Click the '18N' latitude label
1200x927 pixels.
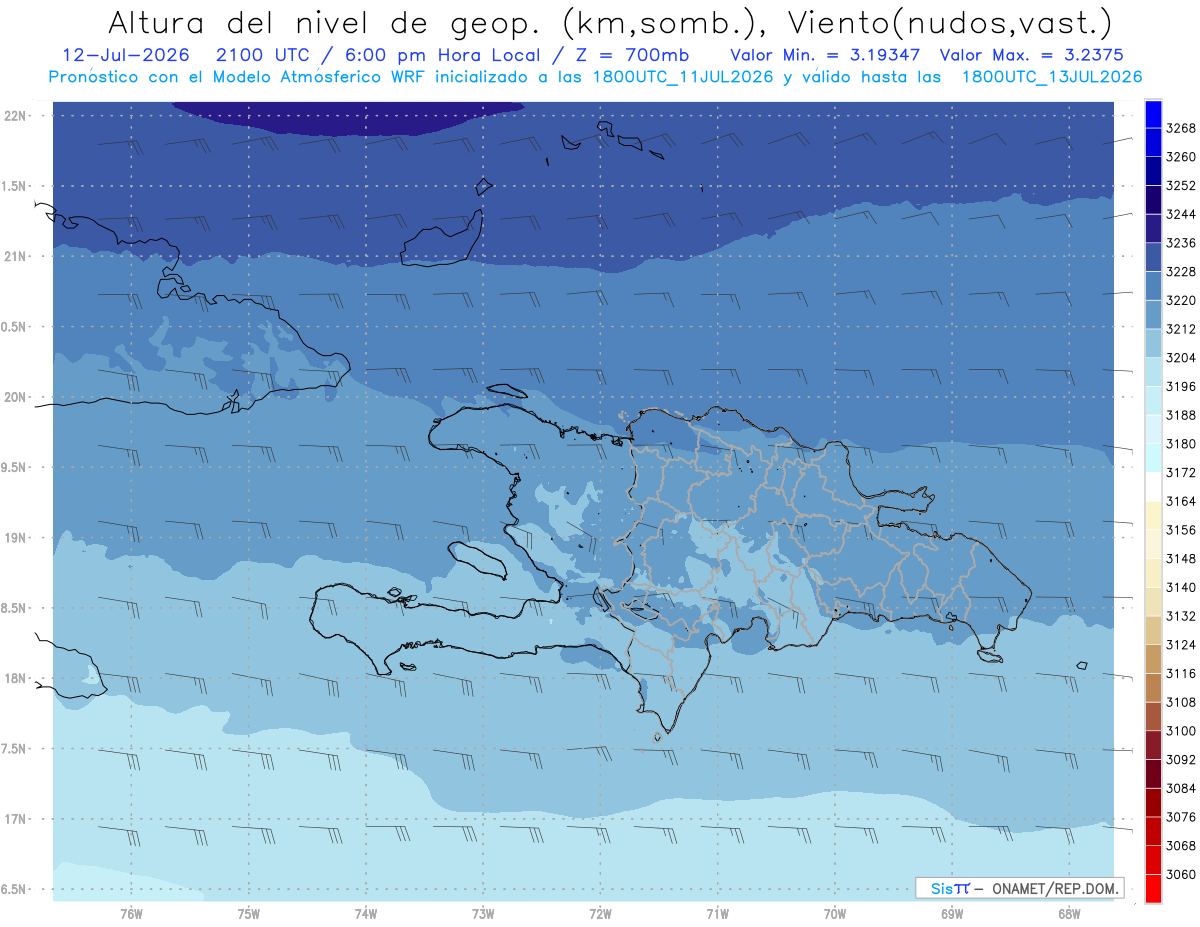tap(14, 678)
